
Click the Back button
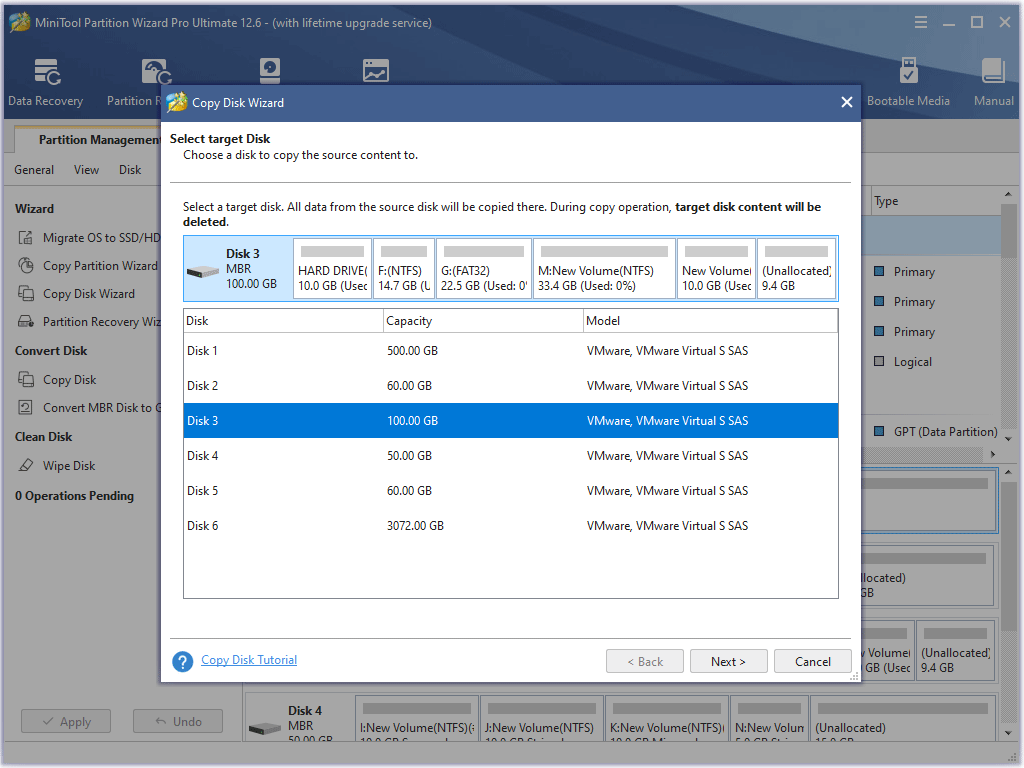[645, 662]
